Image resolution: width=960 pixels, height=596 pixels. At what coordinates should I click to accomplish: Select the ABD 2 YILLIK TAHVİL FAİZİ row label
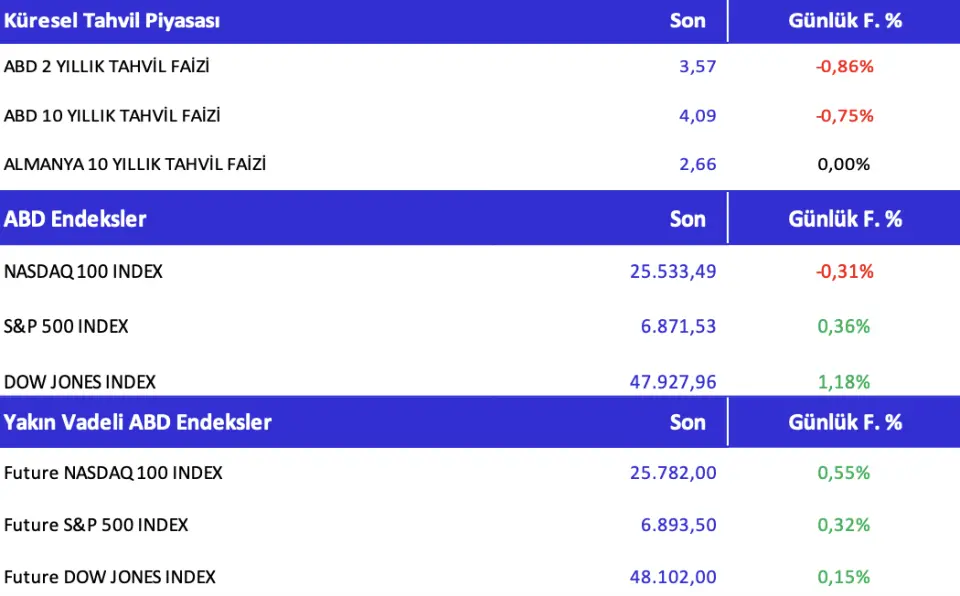tap(107, 67)
